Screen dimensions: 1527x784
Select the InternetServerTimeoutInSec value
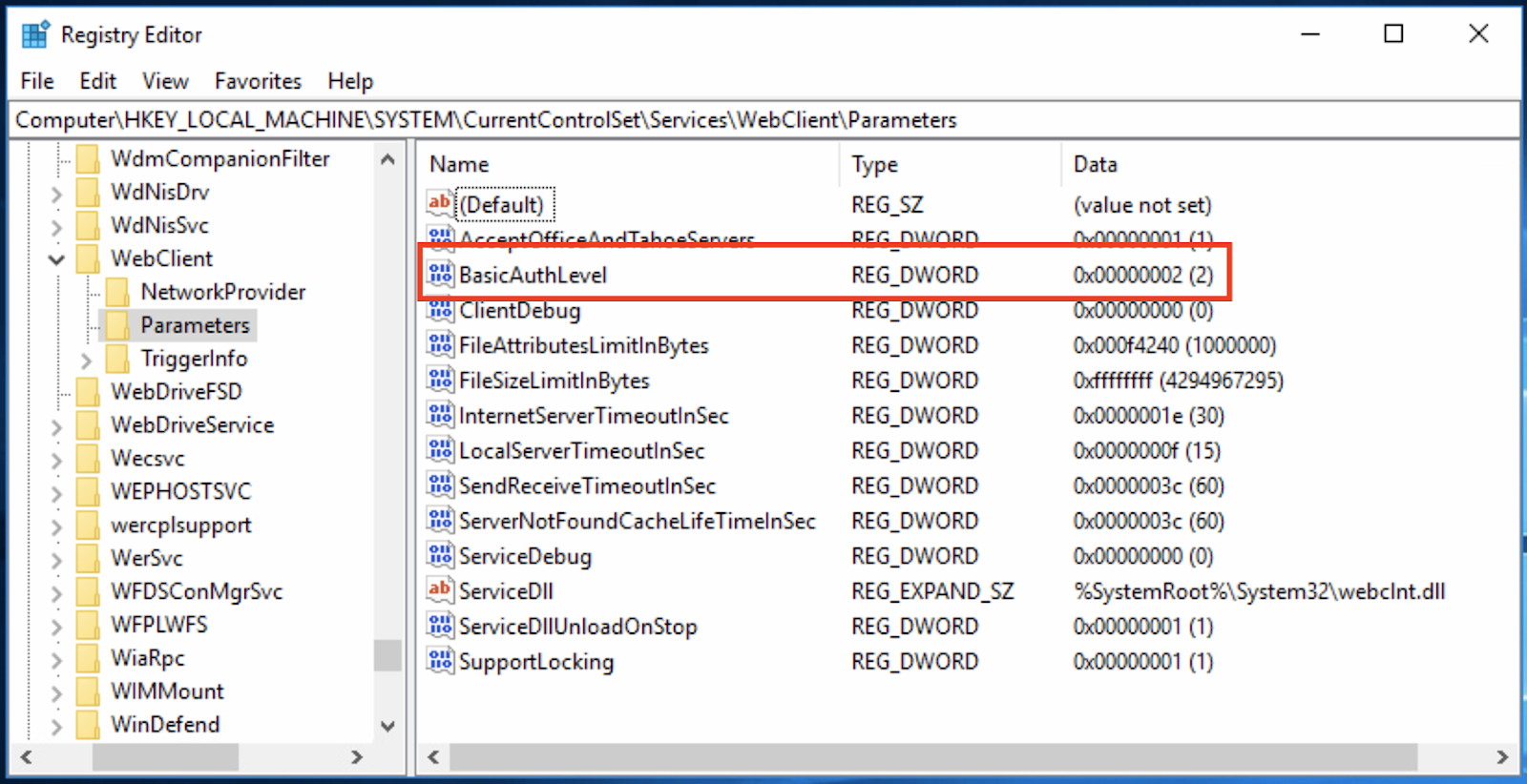(x=593, y=416)
